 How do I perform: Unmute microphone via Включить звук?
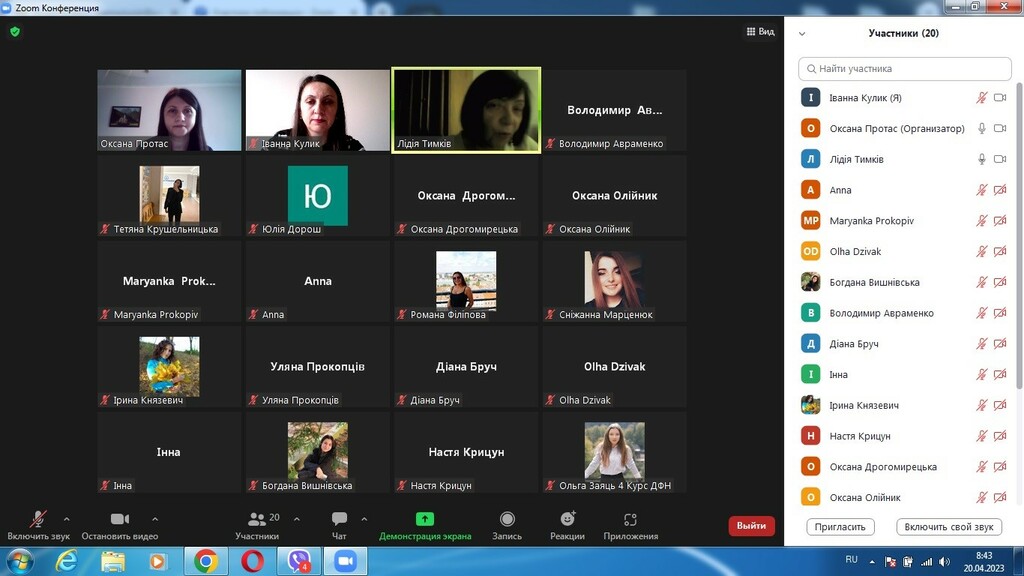pyautogui.click(x=38, y=526)
